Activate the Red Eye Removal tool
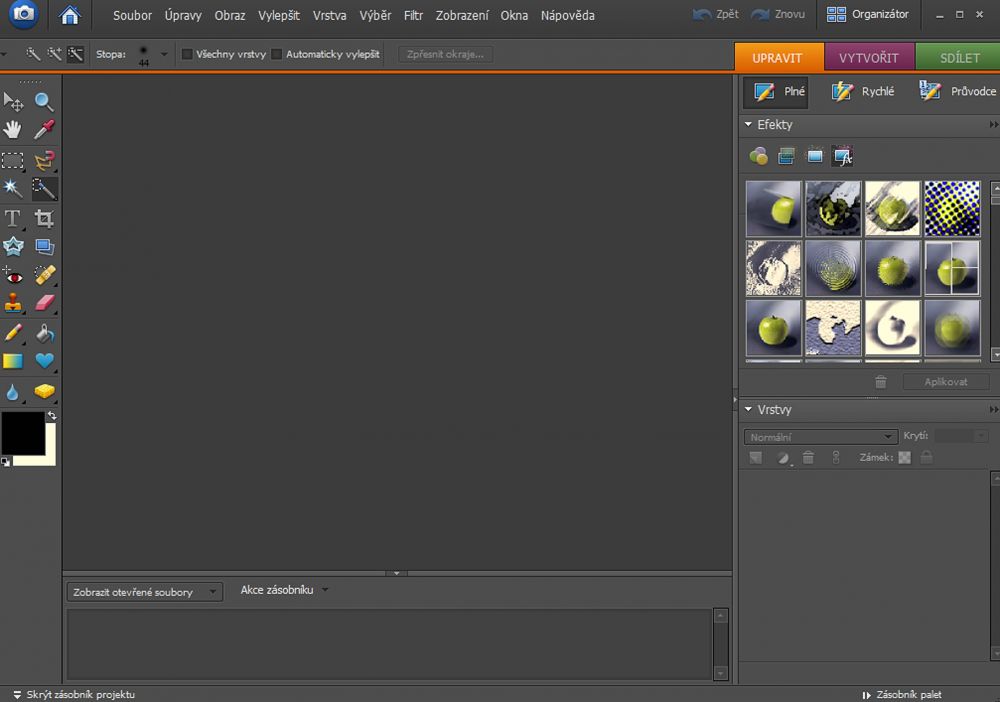1000x702 pixels. point(13,274)
